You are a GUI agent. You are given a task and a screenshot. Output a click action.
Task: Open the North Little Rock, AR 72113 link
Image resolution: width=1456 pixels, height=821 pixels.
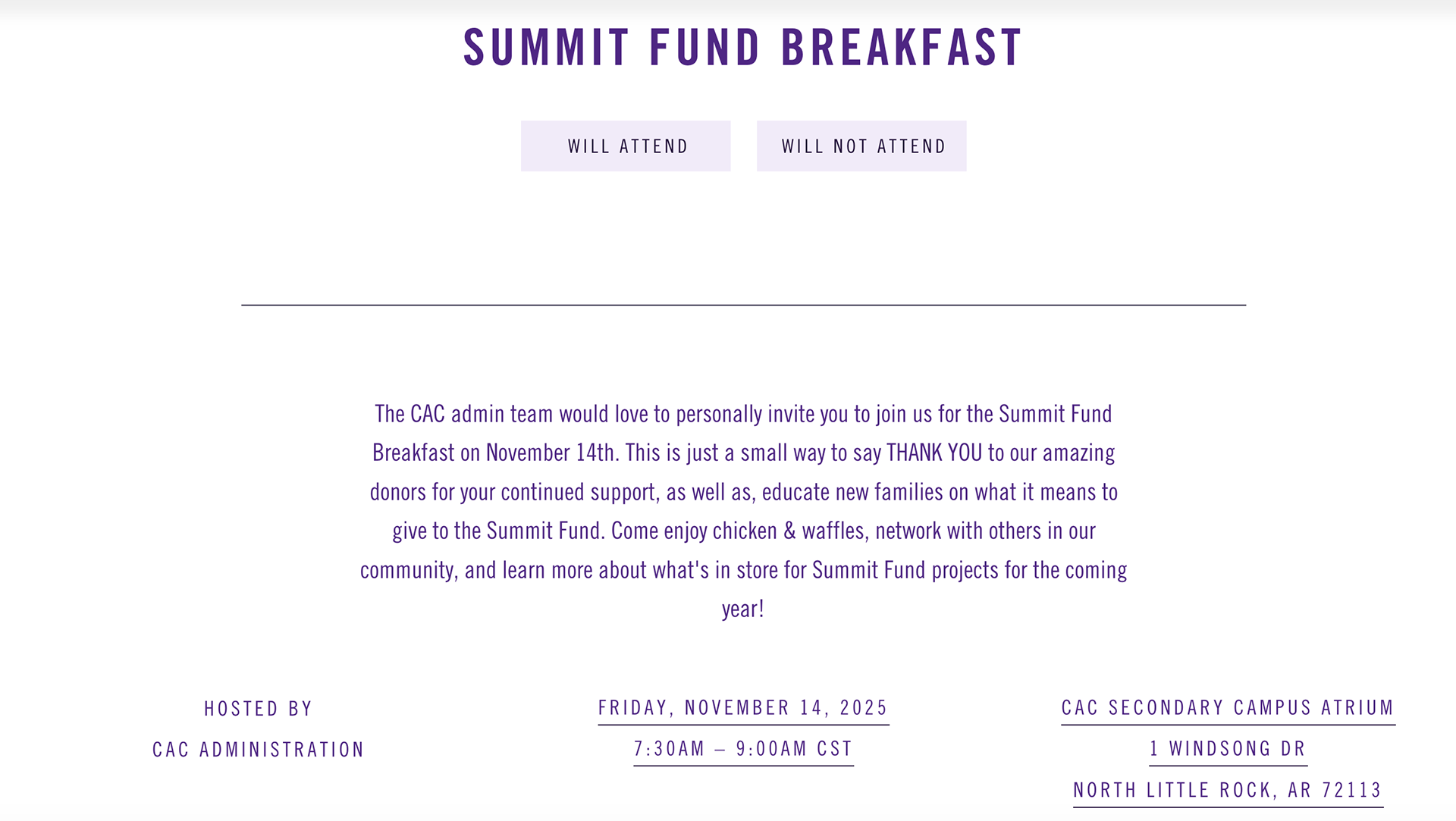point(1228,790)
